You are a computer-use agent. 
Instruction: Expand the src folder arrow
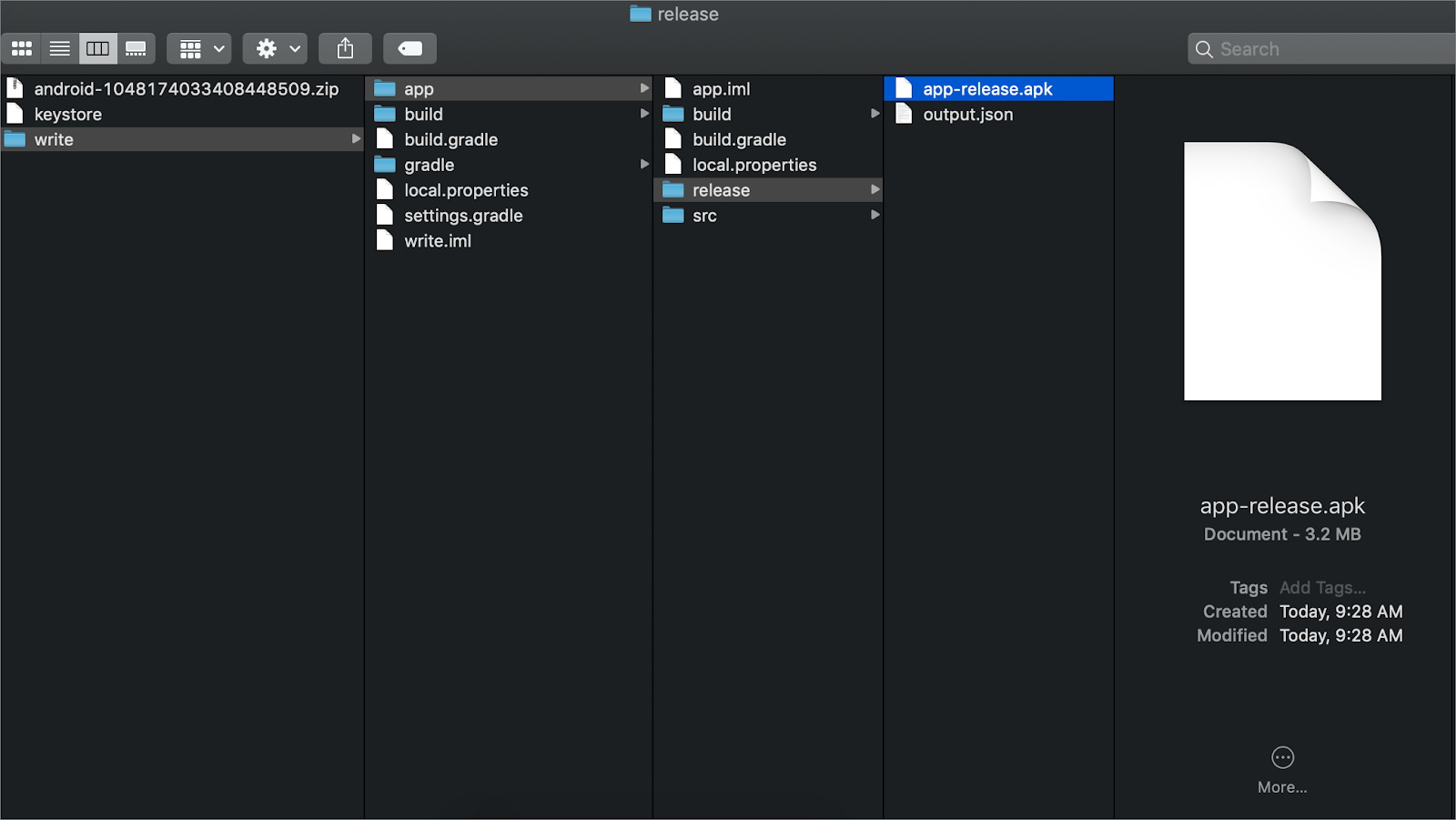click(x=875, y=216)
